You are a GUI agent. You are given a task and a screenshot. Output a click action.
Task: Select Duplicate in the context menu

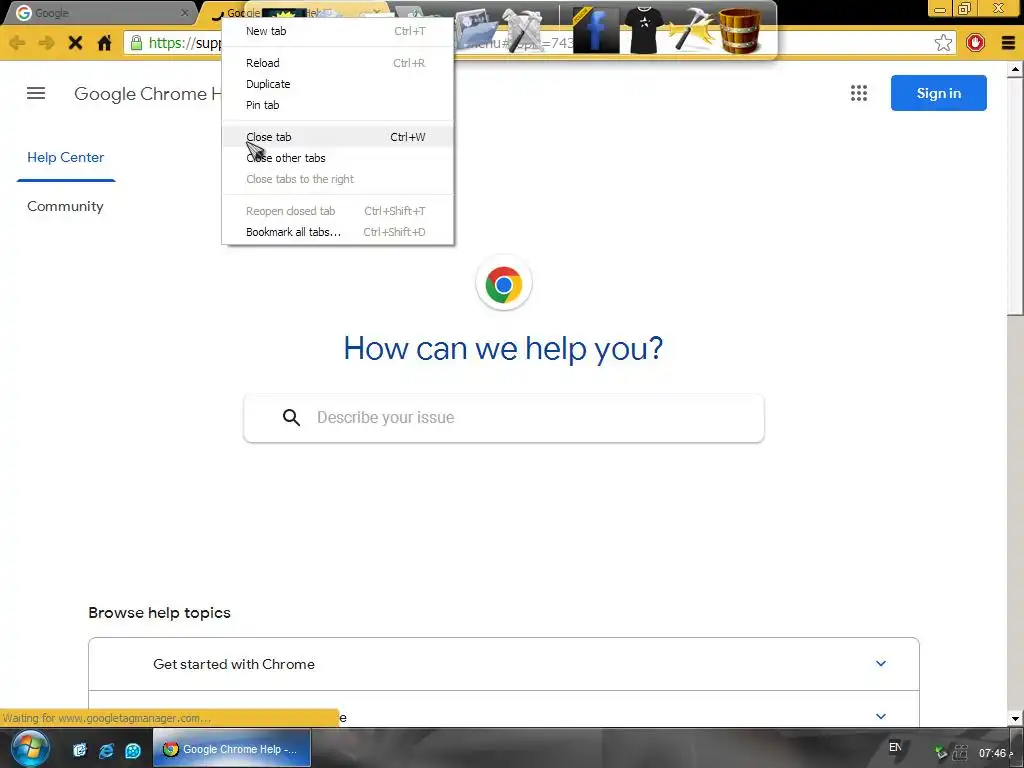pos(338,84)
